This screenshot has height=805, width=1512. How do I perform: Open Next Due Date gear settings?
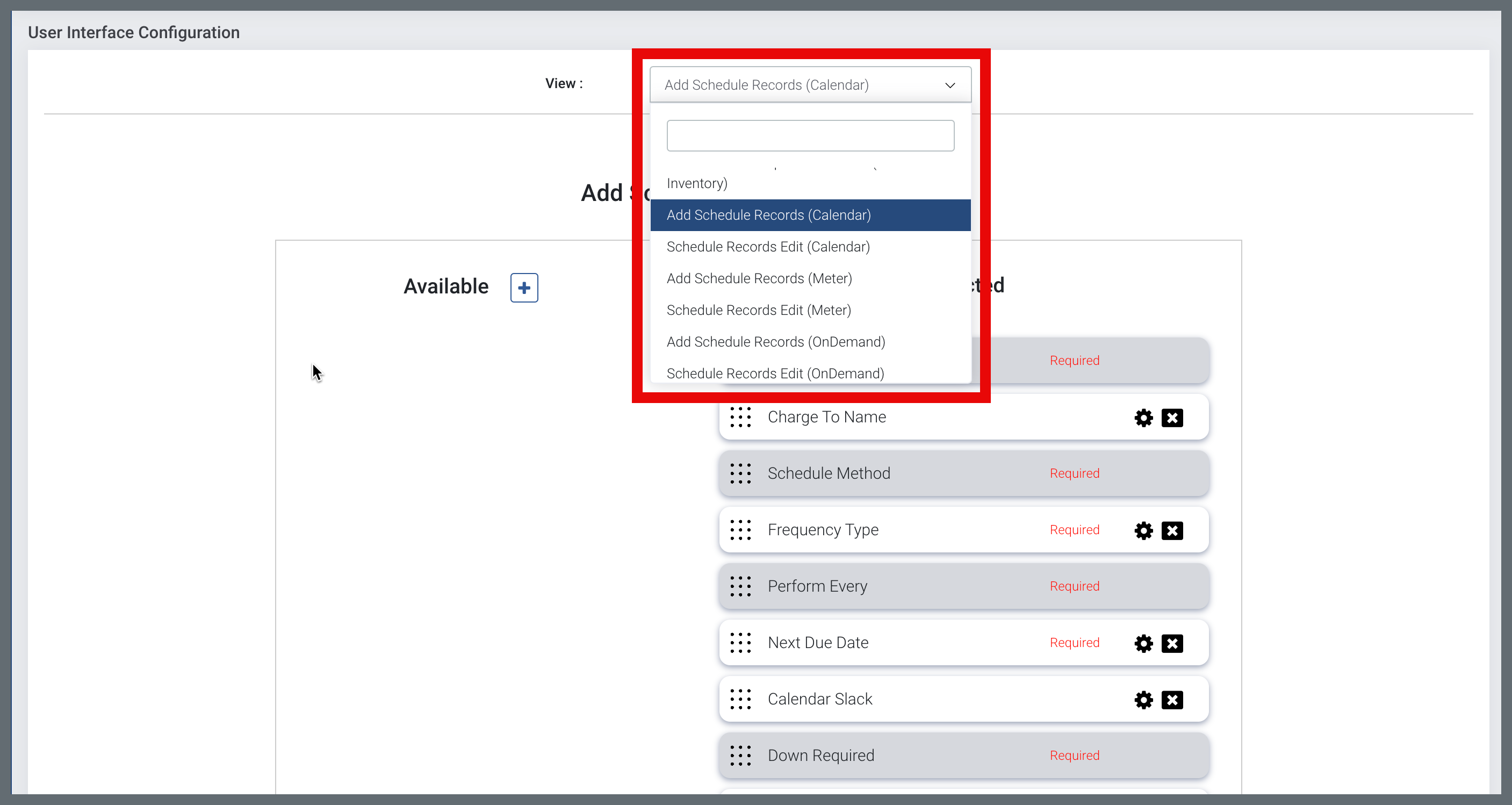click(1143, 644)
